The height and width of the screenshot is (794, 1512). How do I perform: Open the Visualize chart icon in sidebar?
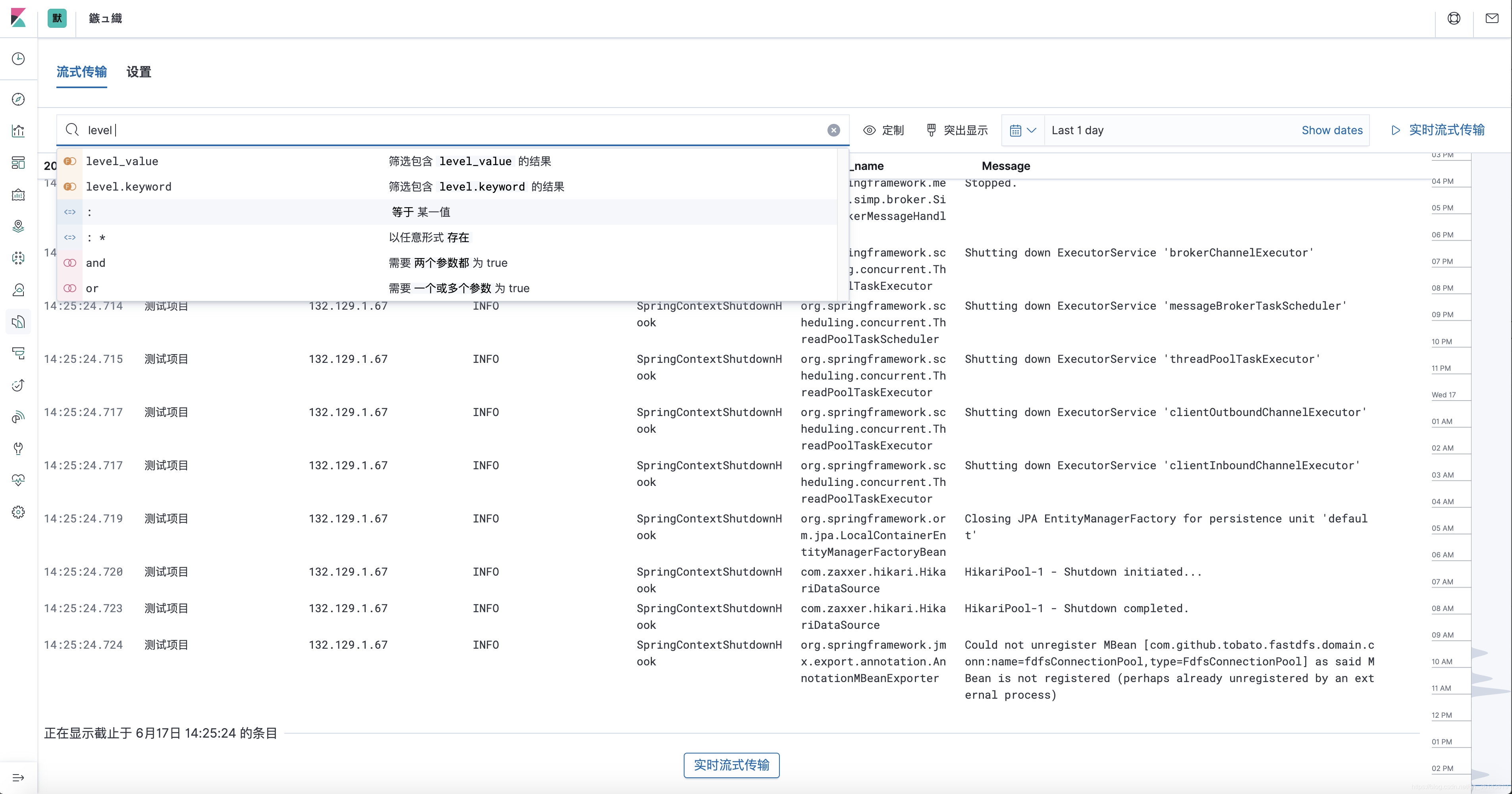pyautogui.click(x=18, y=131)
